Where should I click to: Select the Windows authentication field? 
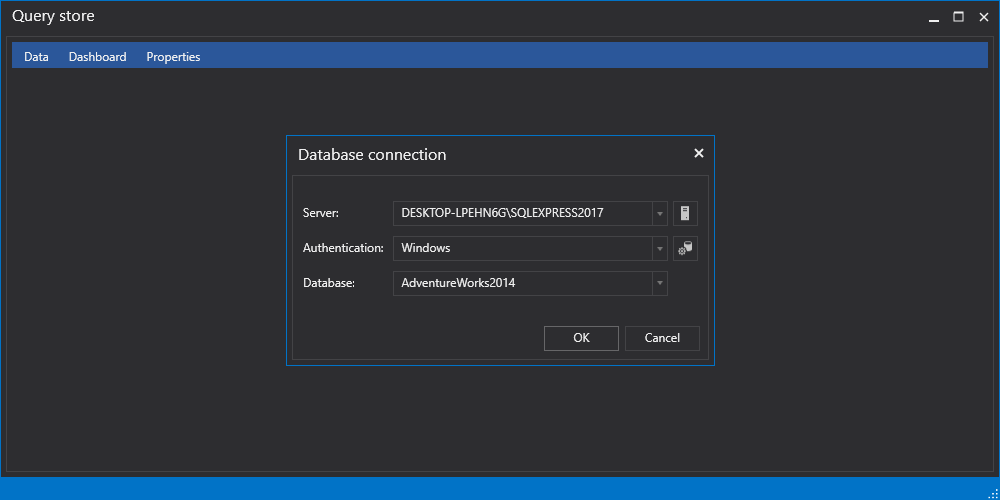point(523,249)
